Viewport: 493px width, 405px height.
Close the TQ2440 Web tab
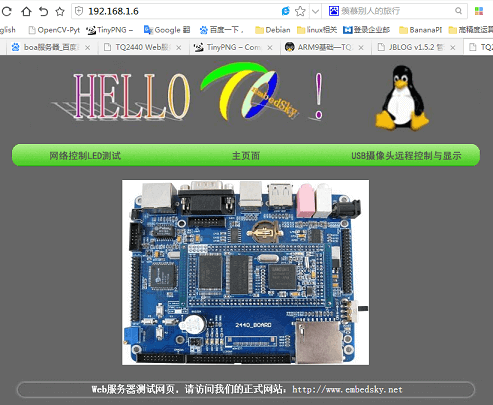pos(179,48)
